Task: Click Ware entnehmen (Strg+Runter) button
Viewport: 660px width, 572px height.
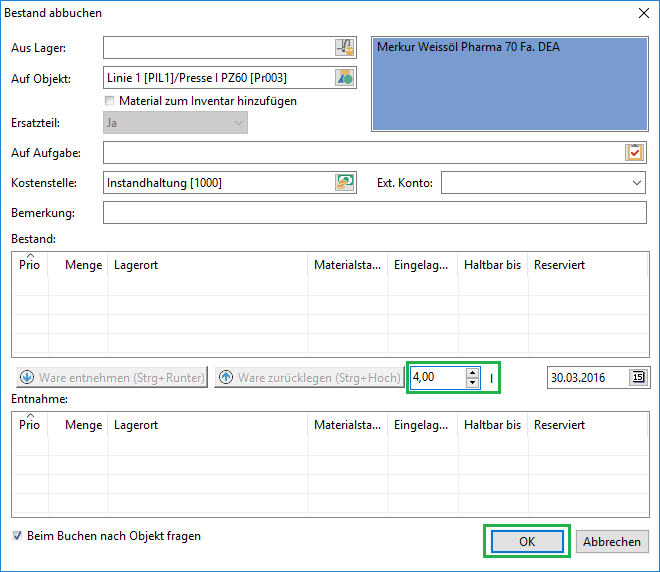Action: click(x=112, y=378)
